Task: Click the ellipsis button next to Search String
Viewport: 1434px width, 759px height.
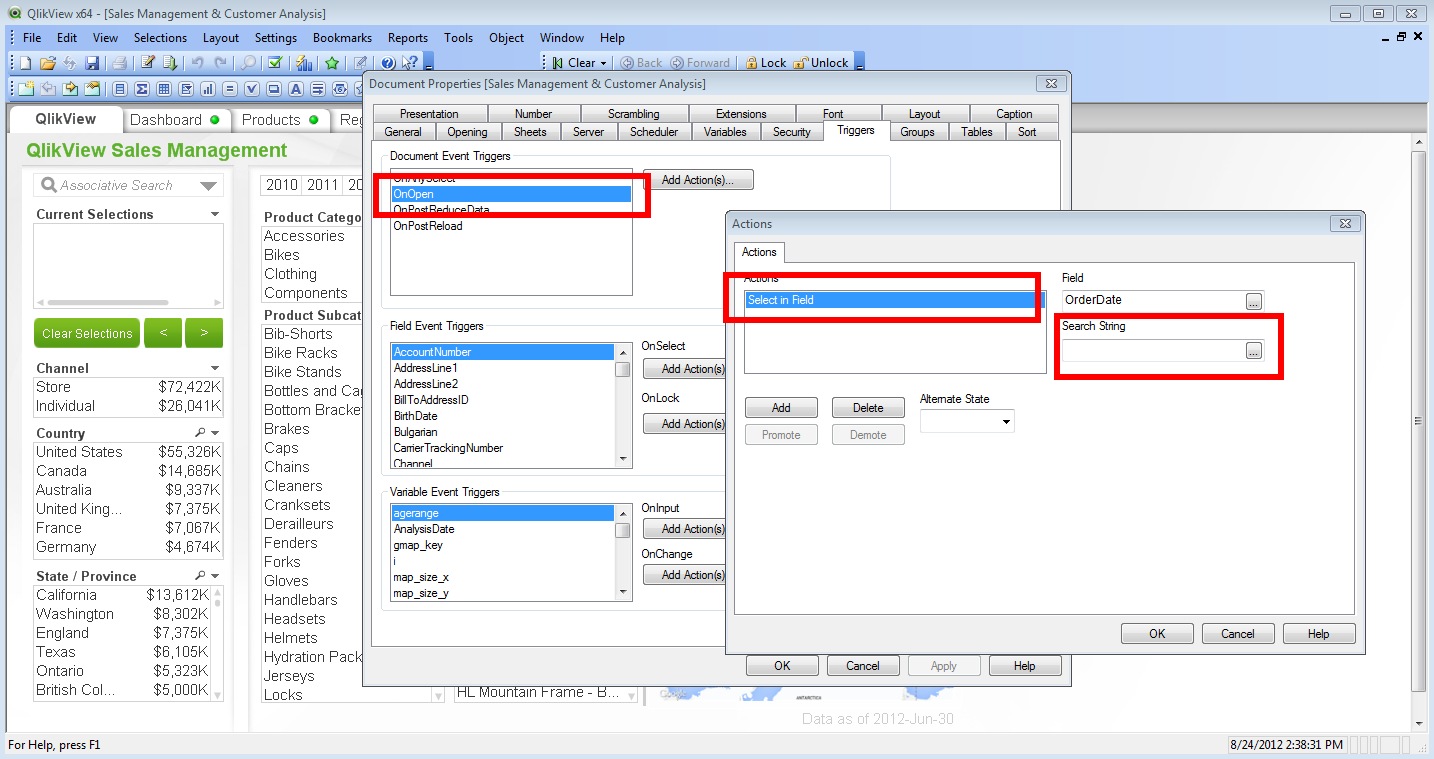Action: tap(1254, 350)
